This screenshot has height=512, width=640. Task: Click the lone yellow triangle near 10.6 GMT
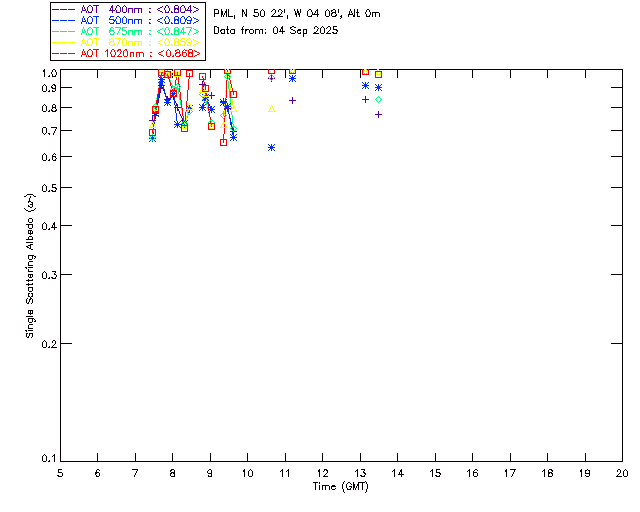pyautogui.click(x=271, y=108)
